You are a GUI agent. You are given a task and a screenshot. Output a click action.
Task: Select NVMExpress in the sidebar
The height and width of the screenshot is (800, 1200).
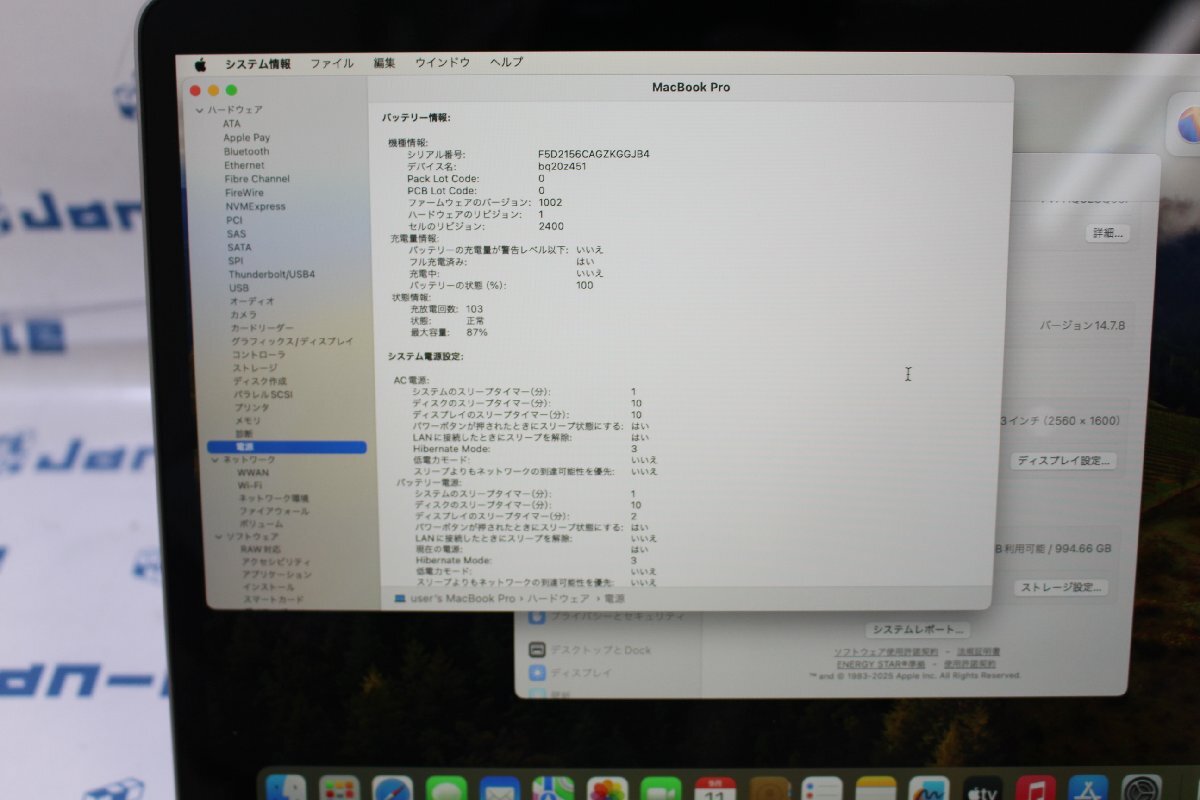[x=255, y=207]
